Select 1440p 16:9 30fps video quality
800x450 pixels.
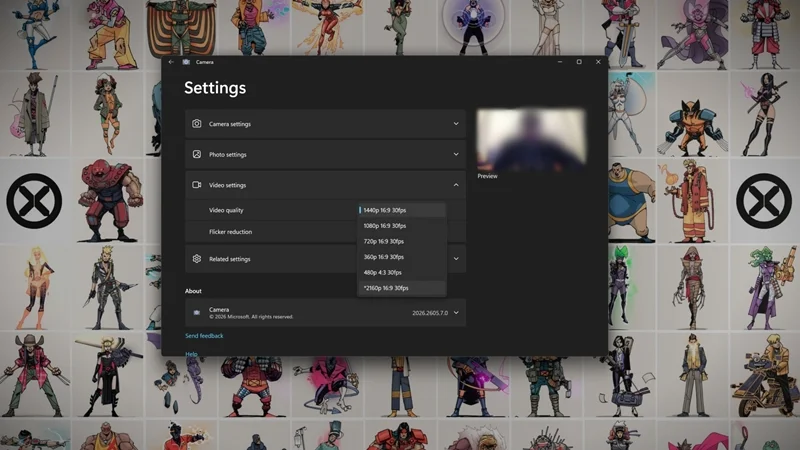click(402, 210)
